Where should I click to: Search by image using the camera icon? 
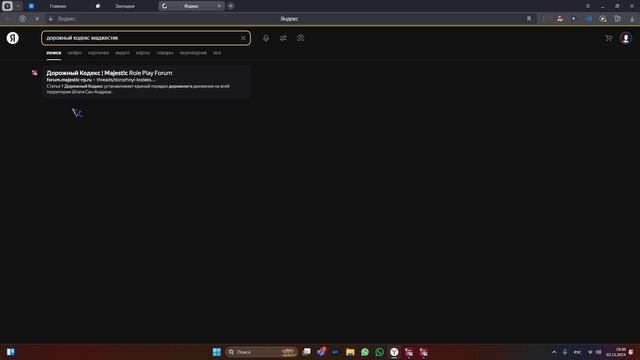(300, 38)
